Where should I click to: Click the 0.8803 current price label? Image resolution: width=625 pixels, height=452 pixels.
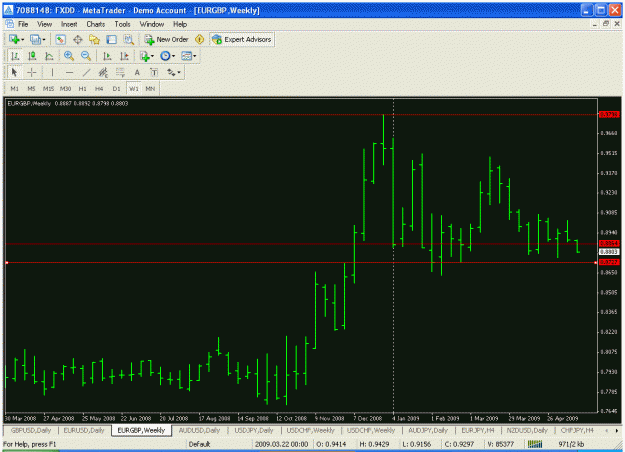(609, 252)
